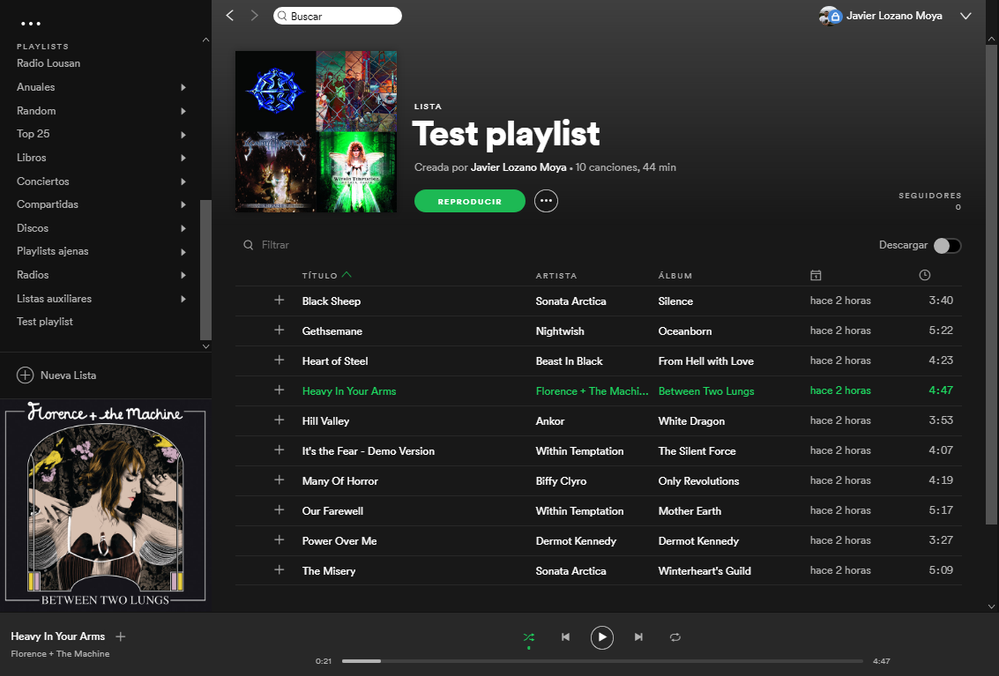Sort by ARTISTA column header
The image size is (999, 676).
(x=556, y=276)
